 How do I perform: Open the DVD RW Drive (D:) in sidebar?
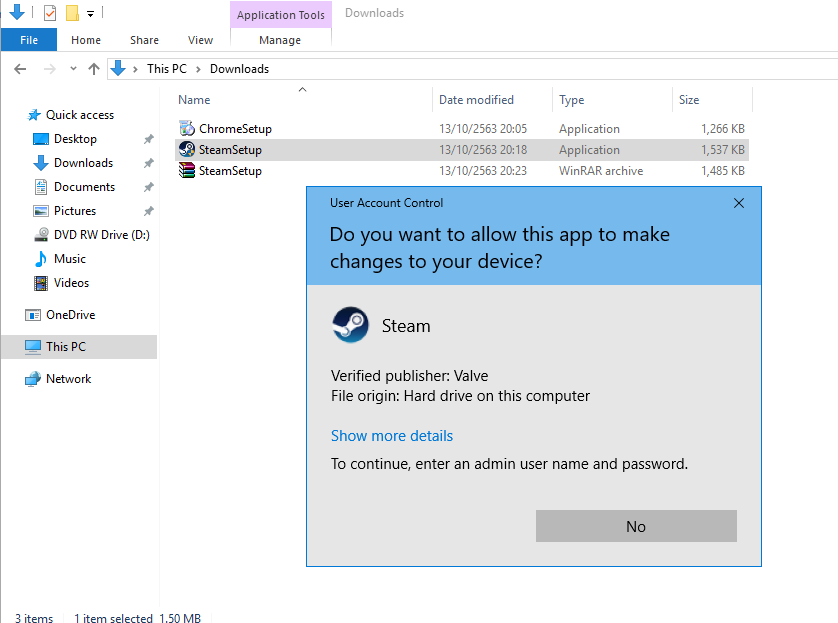coord(101,235)
